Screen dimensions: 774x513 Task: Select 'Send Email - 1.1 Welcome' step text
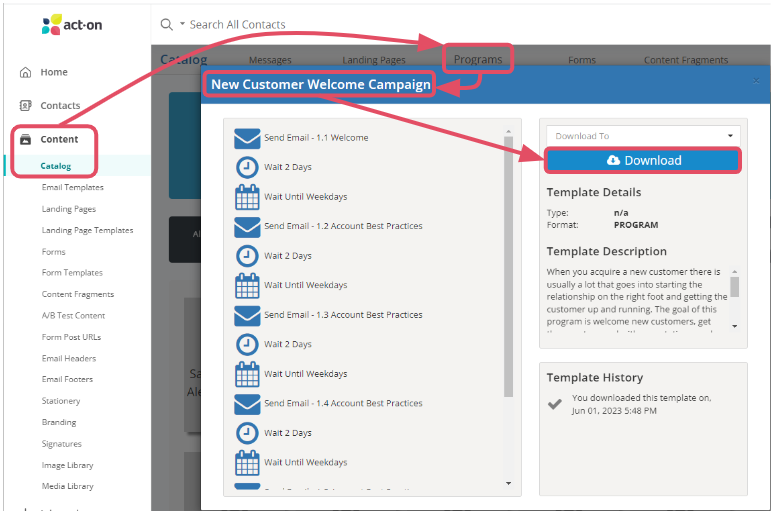tap(316, 138)
